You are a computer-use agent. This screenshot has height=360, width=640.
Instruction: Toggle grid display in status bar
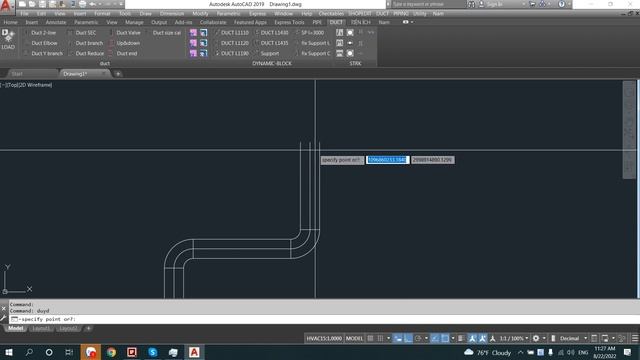371,338
